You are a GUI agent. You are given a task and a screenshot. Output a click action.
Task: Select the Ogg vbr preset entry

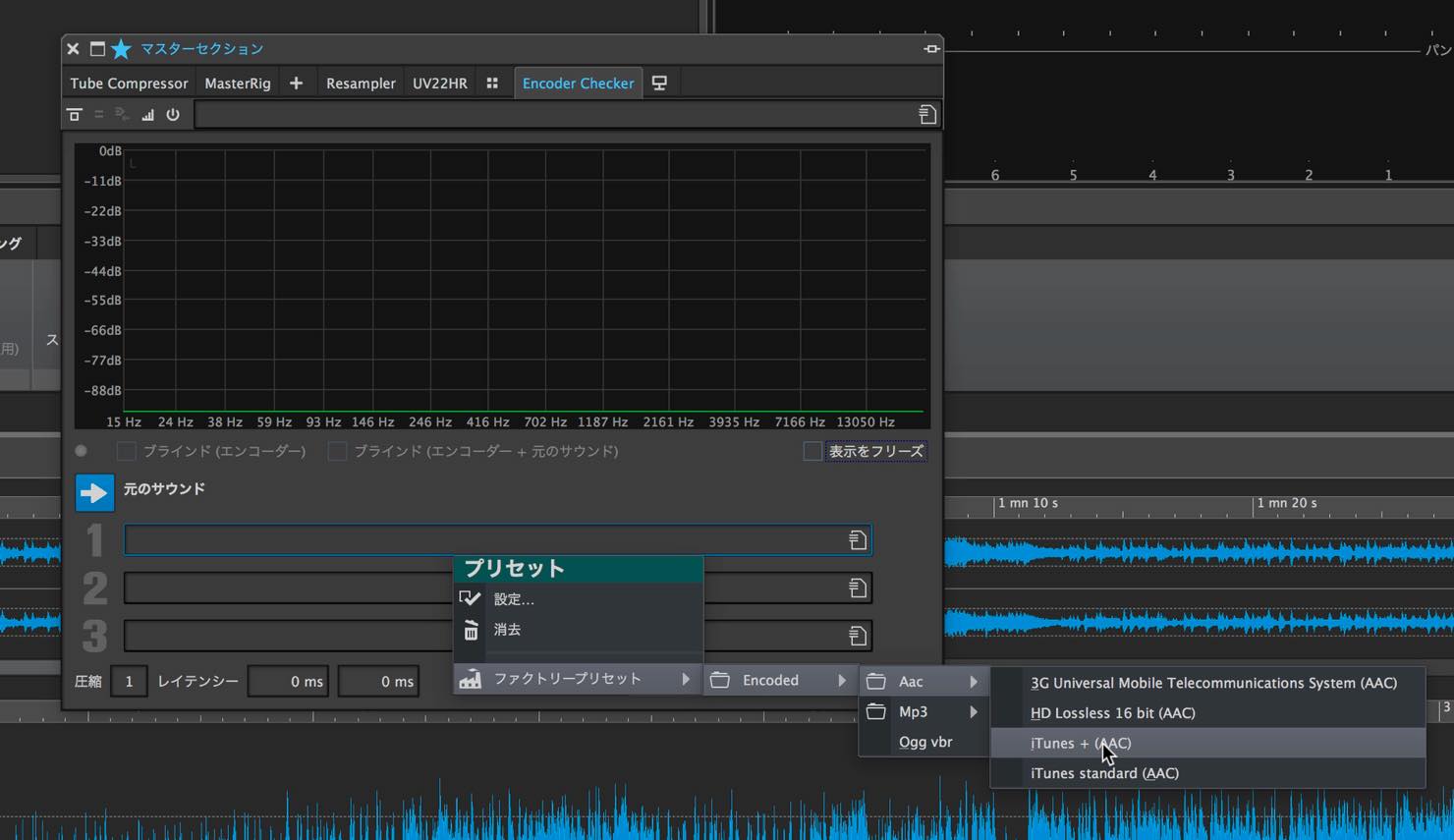tap(923, 742)
